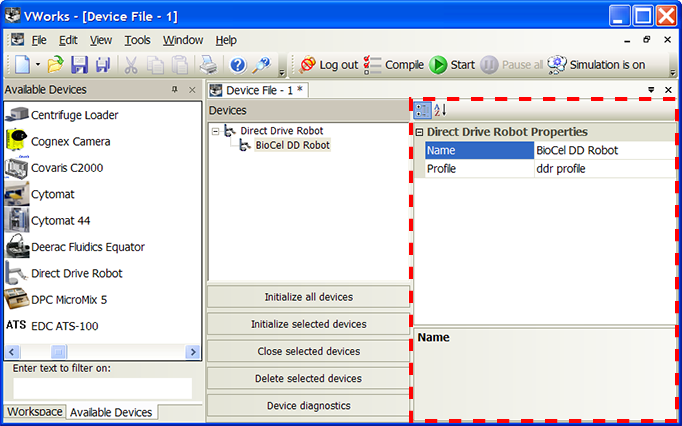Screen dimensions: 682x426
Task: Switch properties to categorized view
Action: point(422,110)
